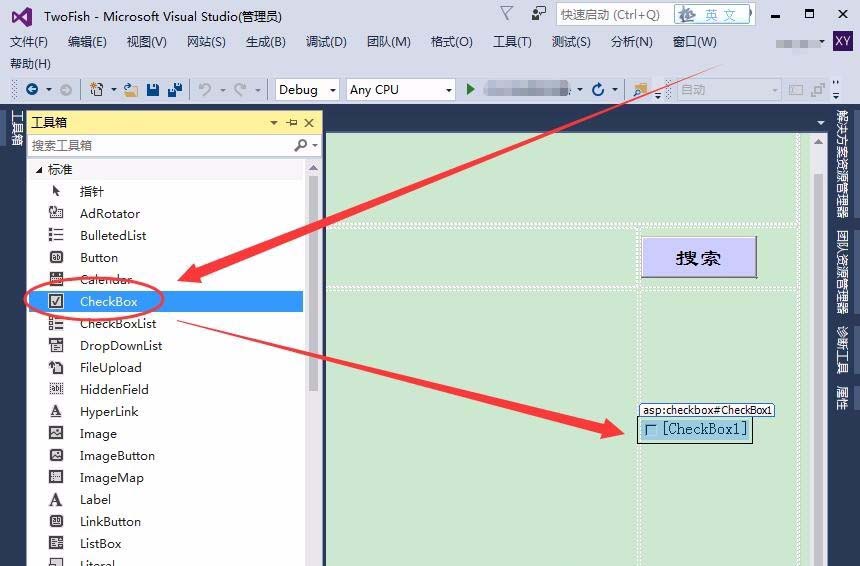Screen dimensions: 860x566
Task: Click the CheckBoxList control icon
Action: [x=56, y=323]
